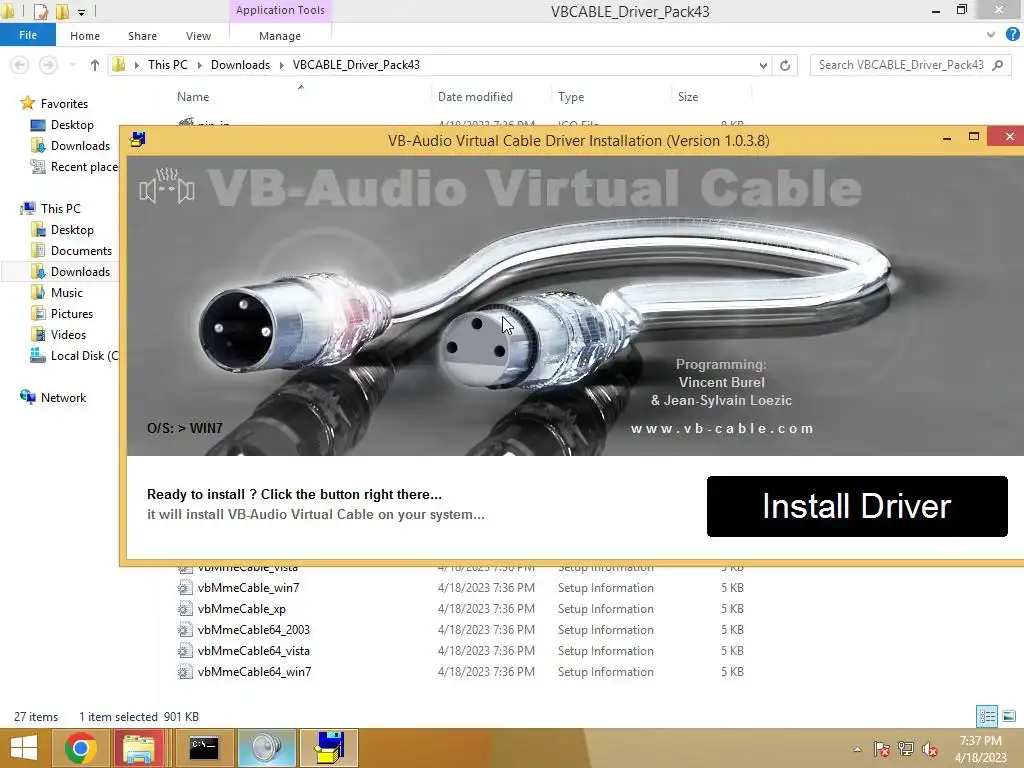Click the new folder quick access icon

63,11
